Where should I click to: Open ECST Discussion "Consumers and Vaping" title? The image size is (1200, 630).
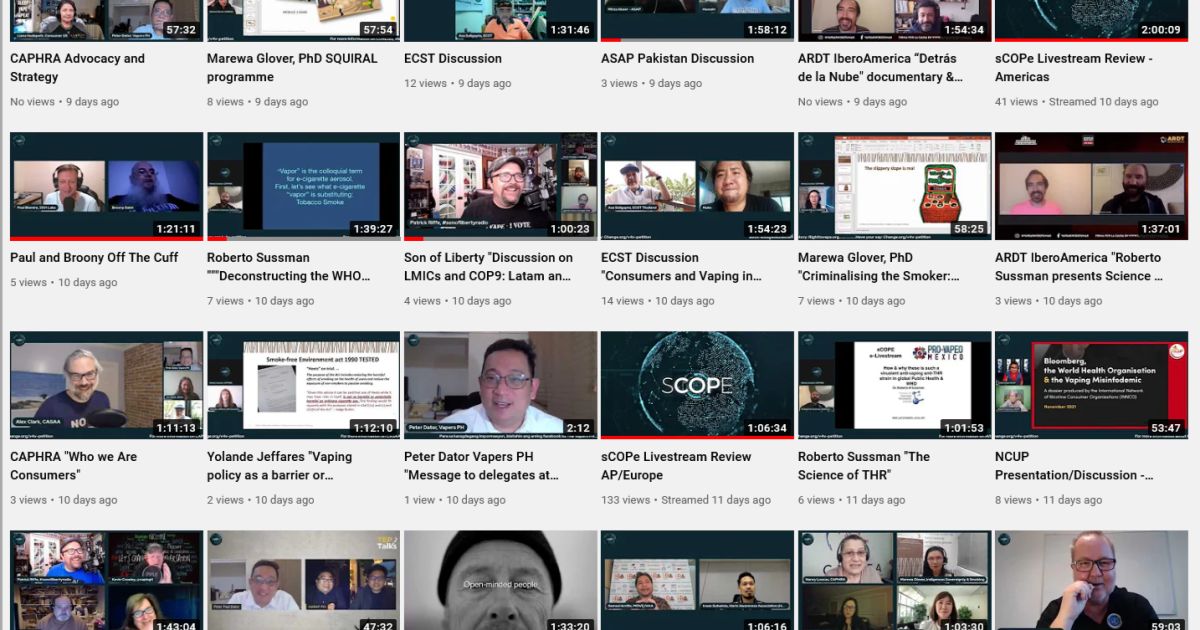coord(681,266)
